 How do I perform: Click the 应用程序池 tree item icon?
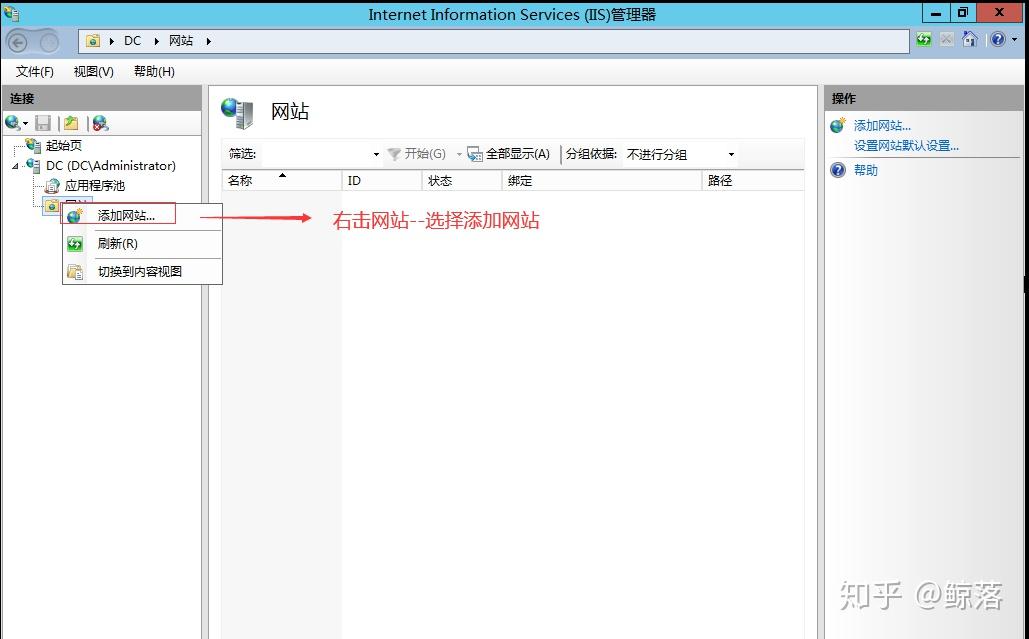coord(52,185)
